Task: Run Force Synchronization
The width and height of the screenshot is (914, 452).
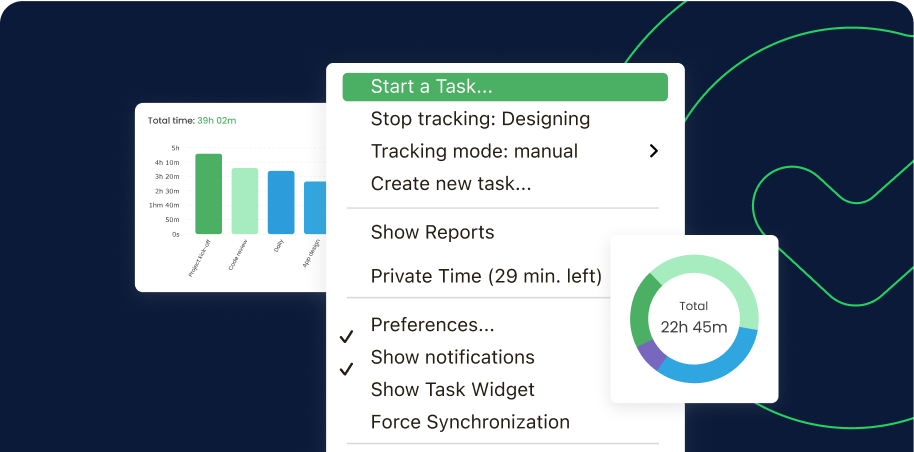Action: click(x=470, y=422)
